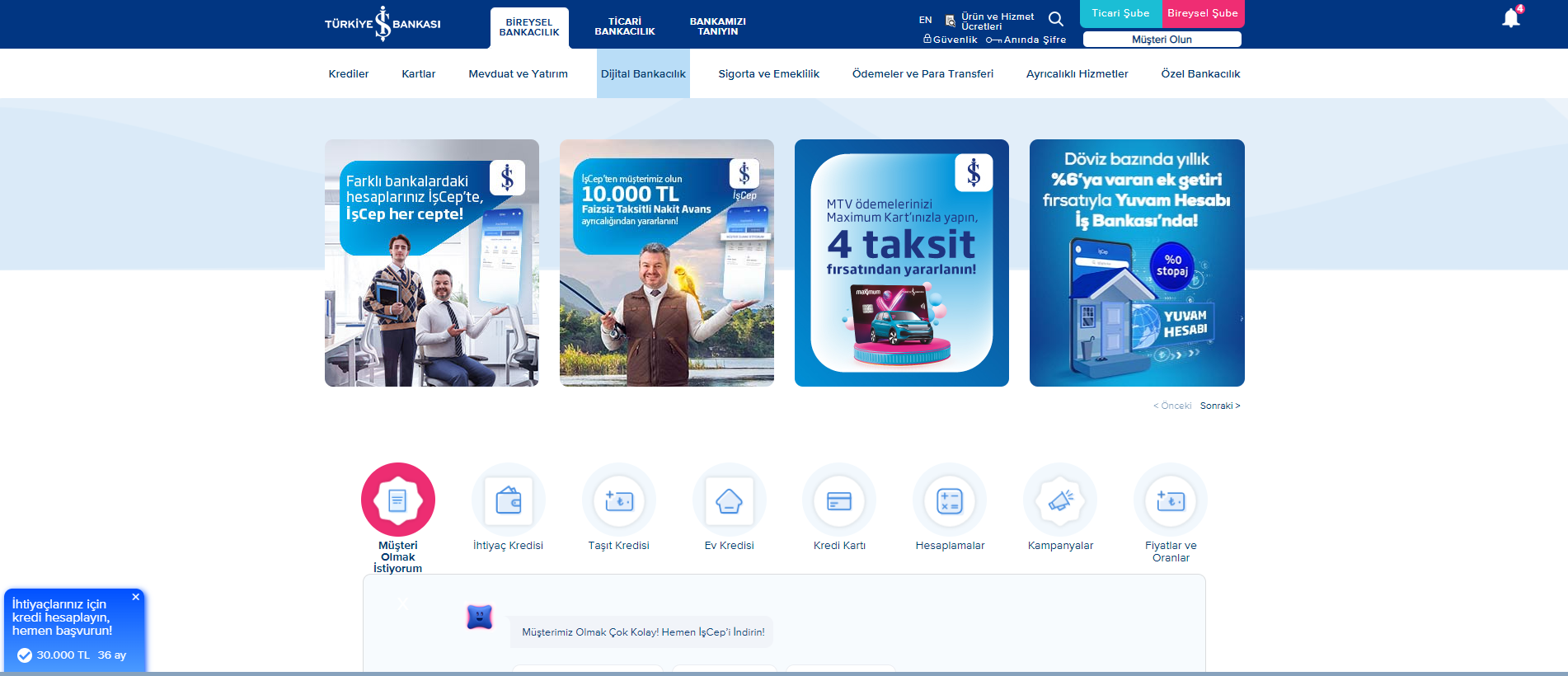Click the Müşteri Olmak İstiyorum icon
Viewport: 1568px width, 676px height.
pyautogui.click(x=398, y=500)
